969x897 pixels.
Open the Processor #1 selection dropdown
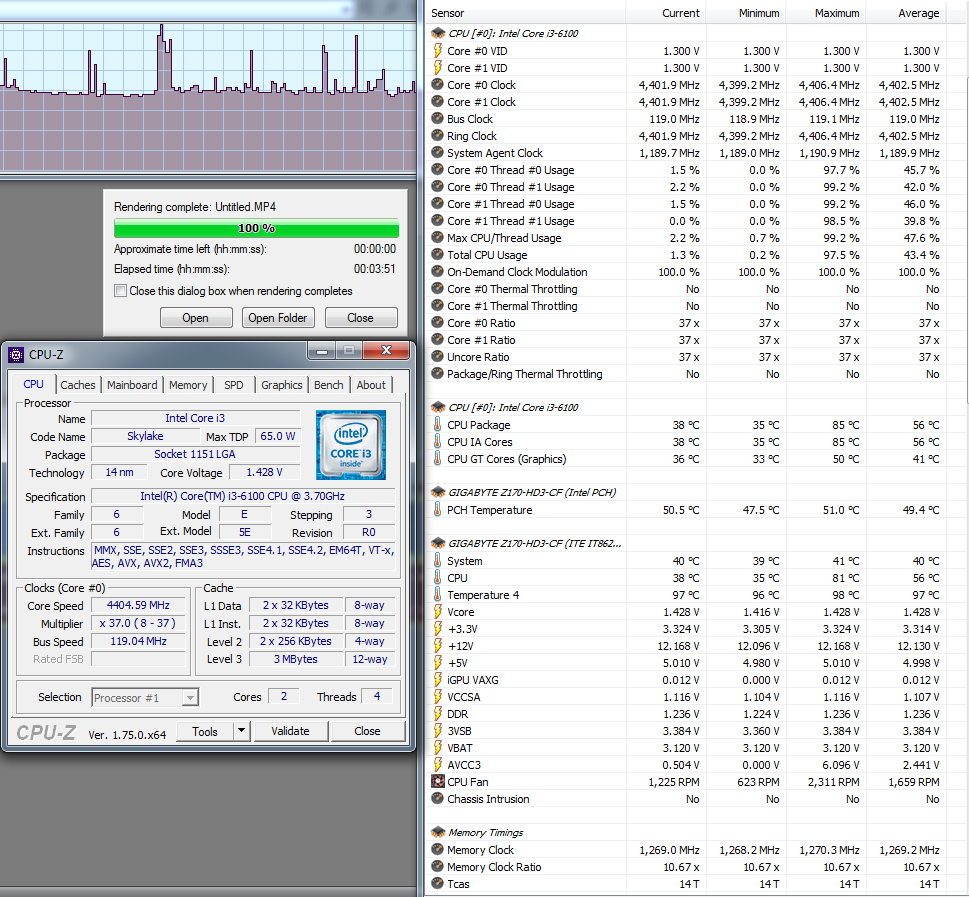click(190, 698)
